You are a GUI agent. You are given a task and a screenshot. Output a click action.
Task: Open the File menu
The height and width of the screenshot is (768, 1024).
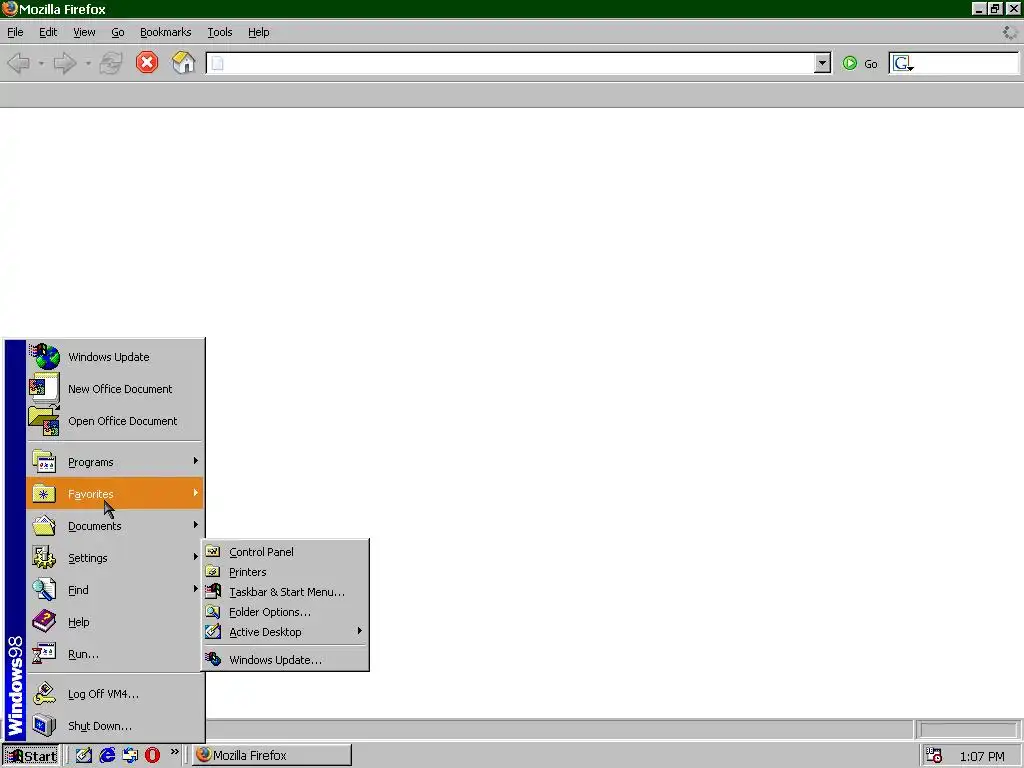pyautogui.click(x=15, y=32)
